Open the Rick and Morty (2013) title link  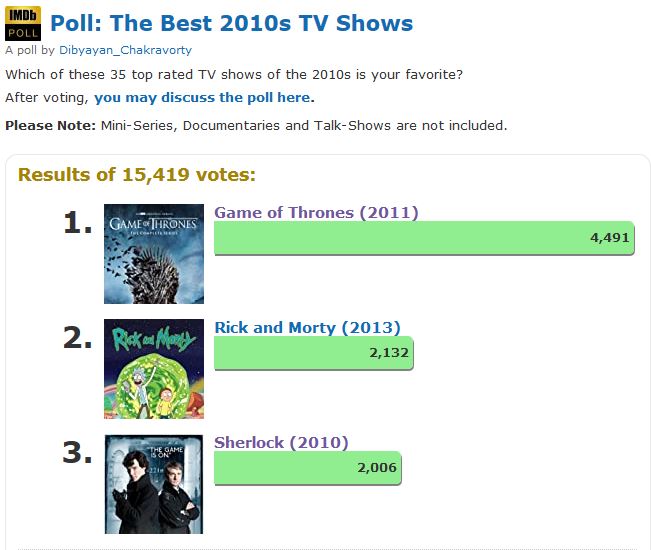[307, 327]
